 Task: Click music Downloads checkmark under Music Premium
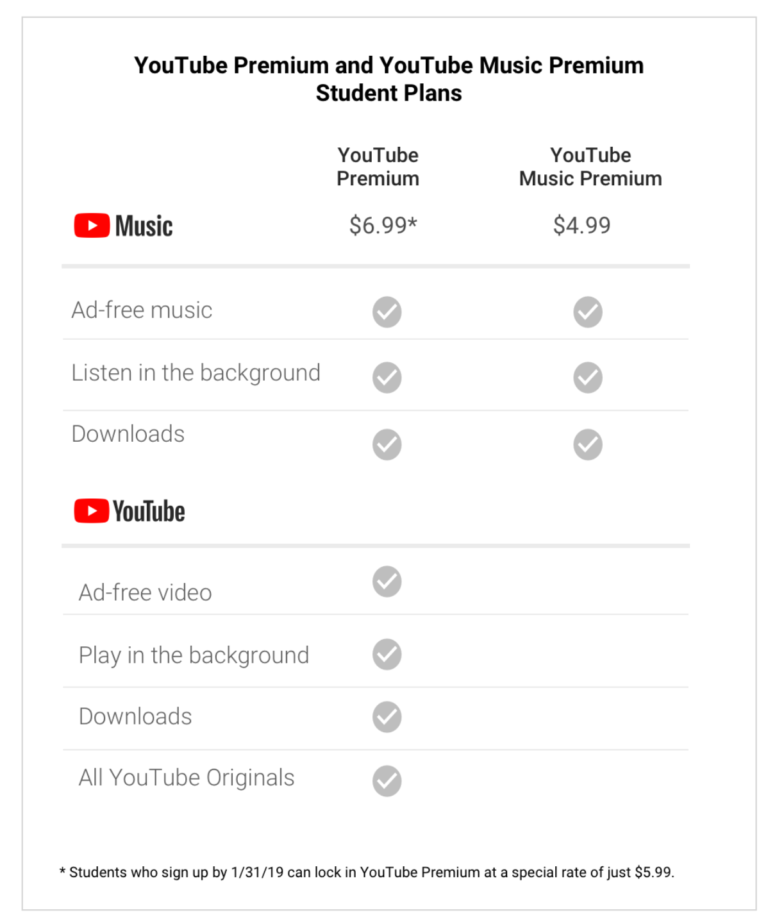(588, 444)
